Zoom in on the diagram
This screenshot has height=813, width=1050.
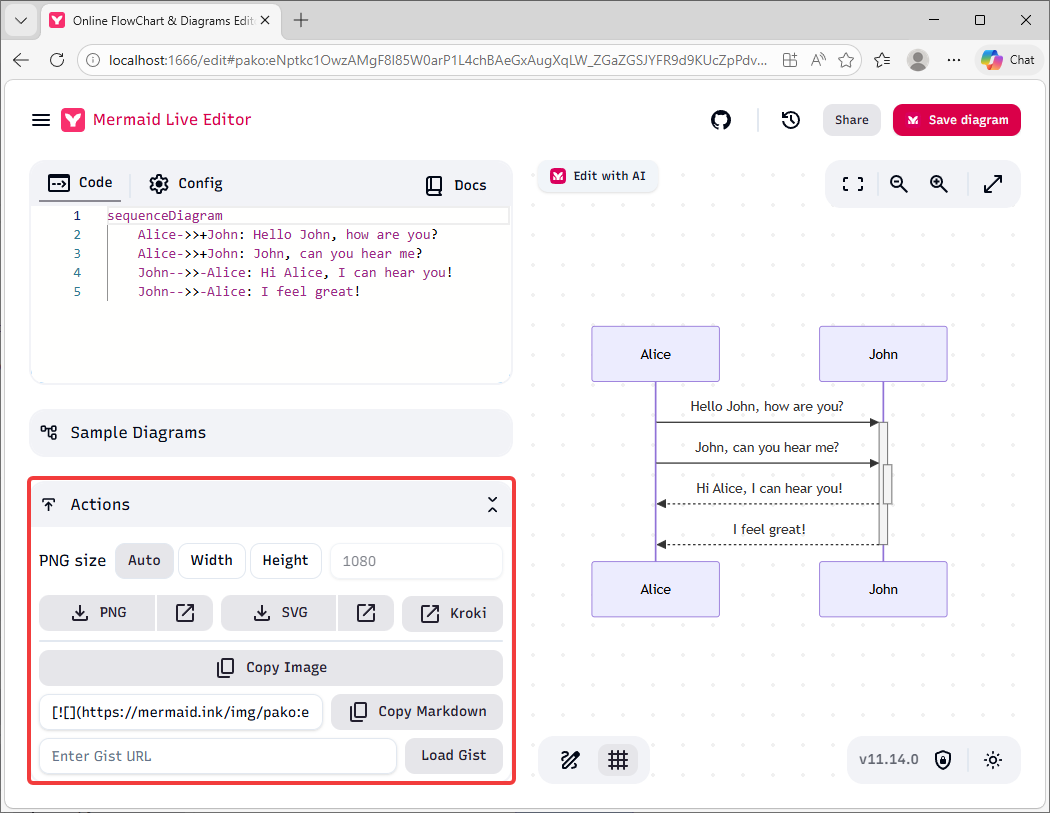coord(939,184)
